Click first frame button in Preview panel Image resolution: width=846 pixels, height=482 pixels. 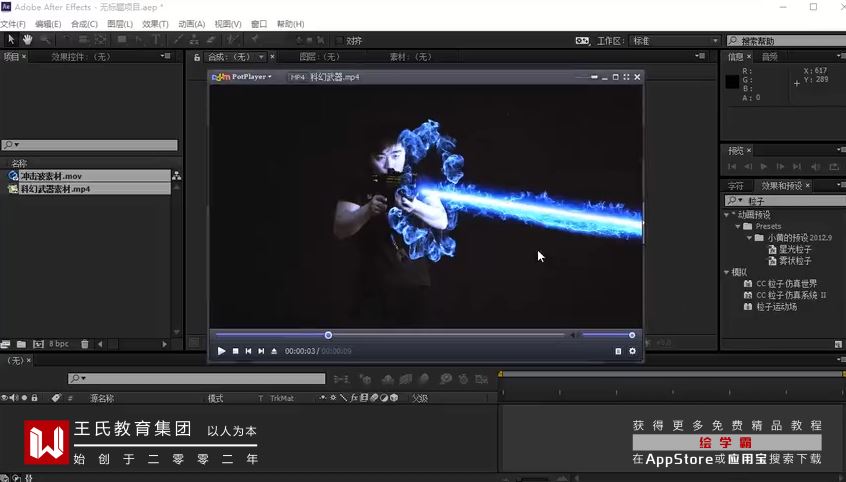pos(732,167)
